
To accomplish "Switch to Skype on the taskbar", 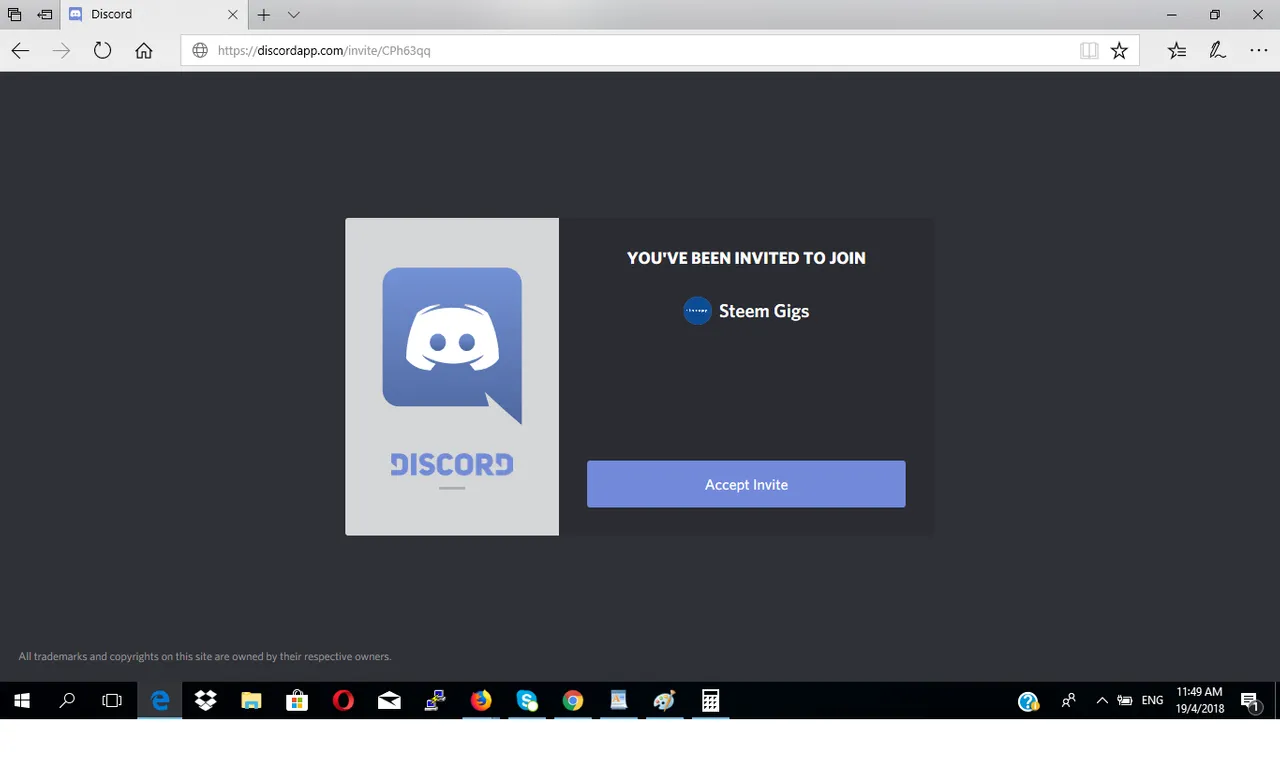I will [x=527, y=701].
